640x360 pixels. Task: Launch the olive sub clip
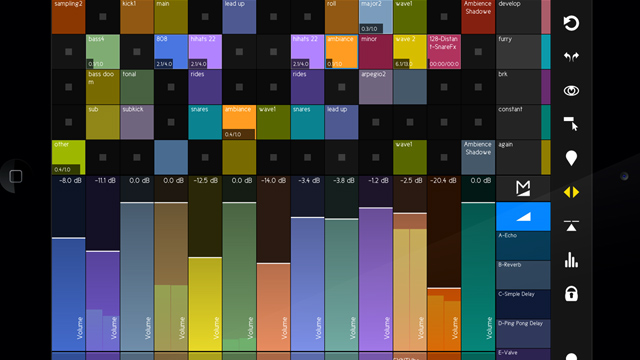[x=103, y=122]
